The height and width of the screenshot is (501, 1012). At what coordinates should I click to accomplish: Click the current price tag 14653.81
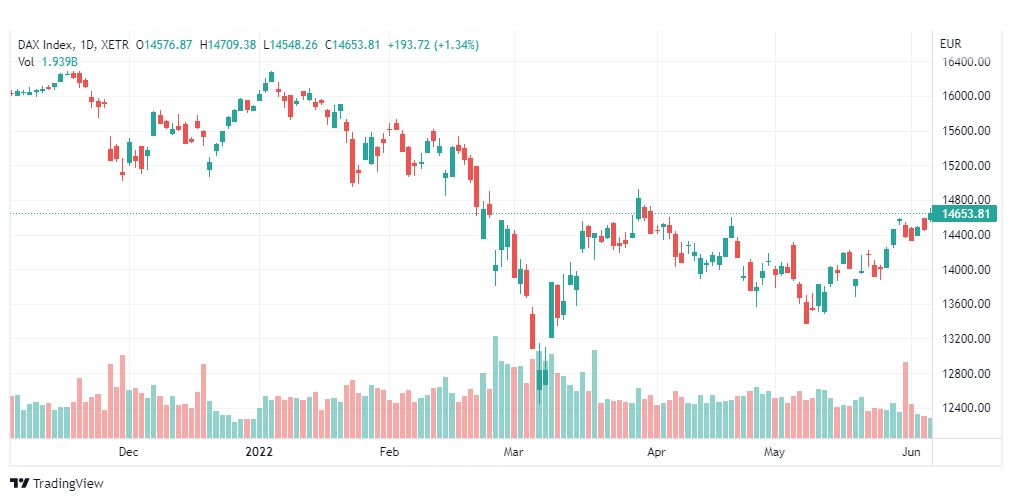click(965, 214)
